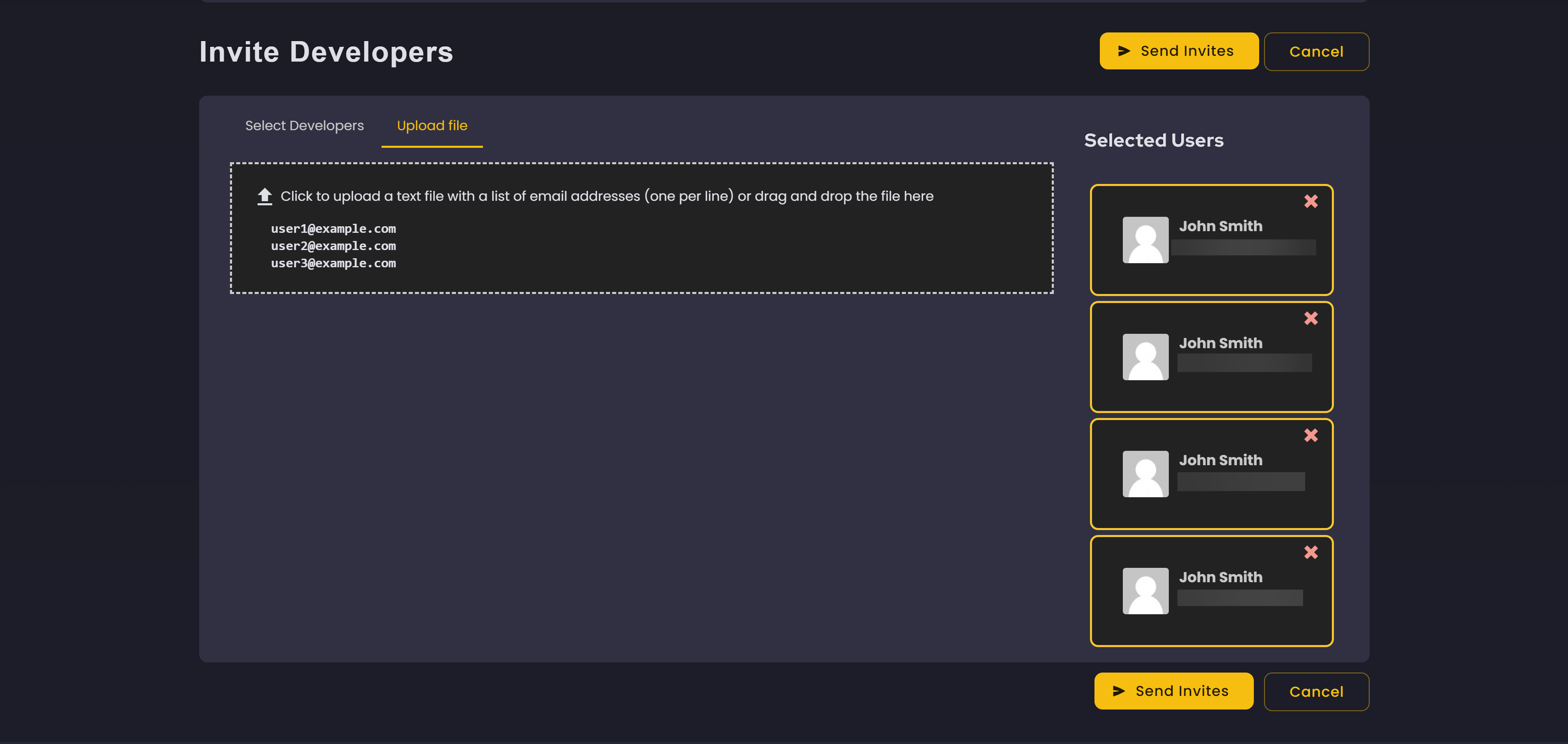Click the avatar on the second John Smith card

click(1145, 356)
